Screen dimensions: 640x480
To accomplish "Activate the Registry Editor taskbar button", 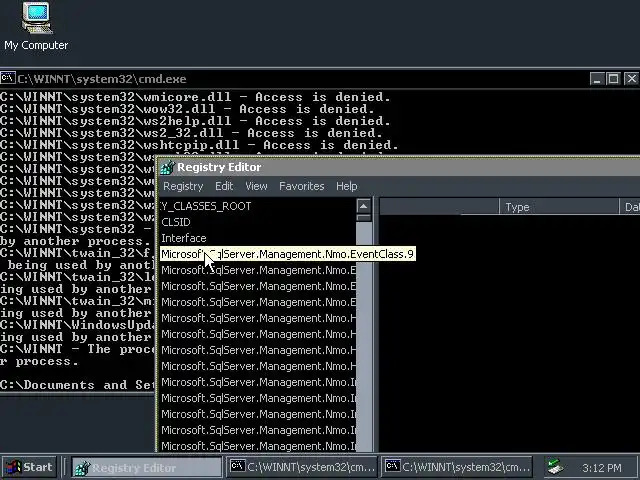I will tap(147, 467).
